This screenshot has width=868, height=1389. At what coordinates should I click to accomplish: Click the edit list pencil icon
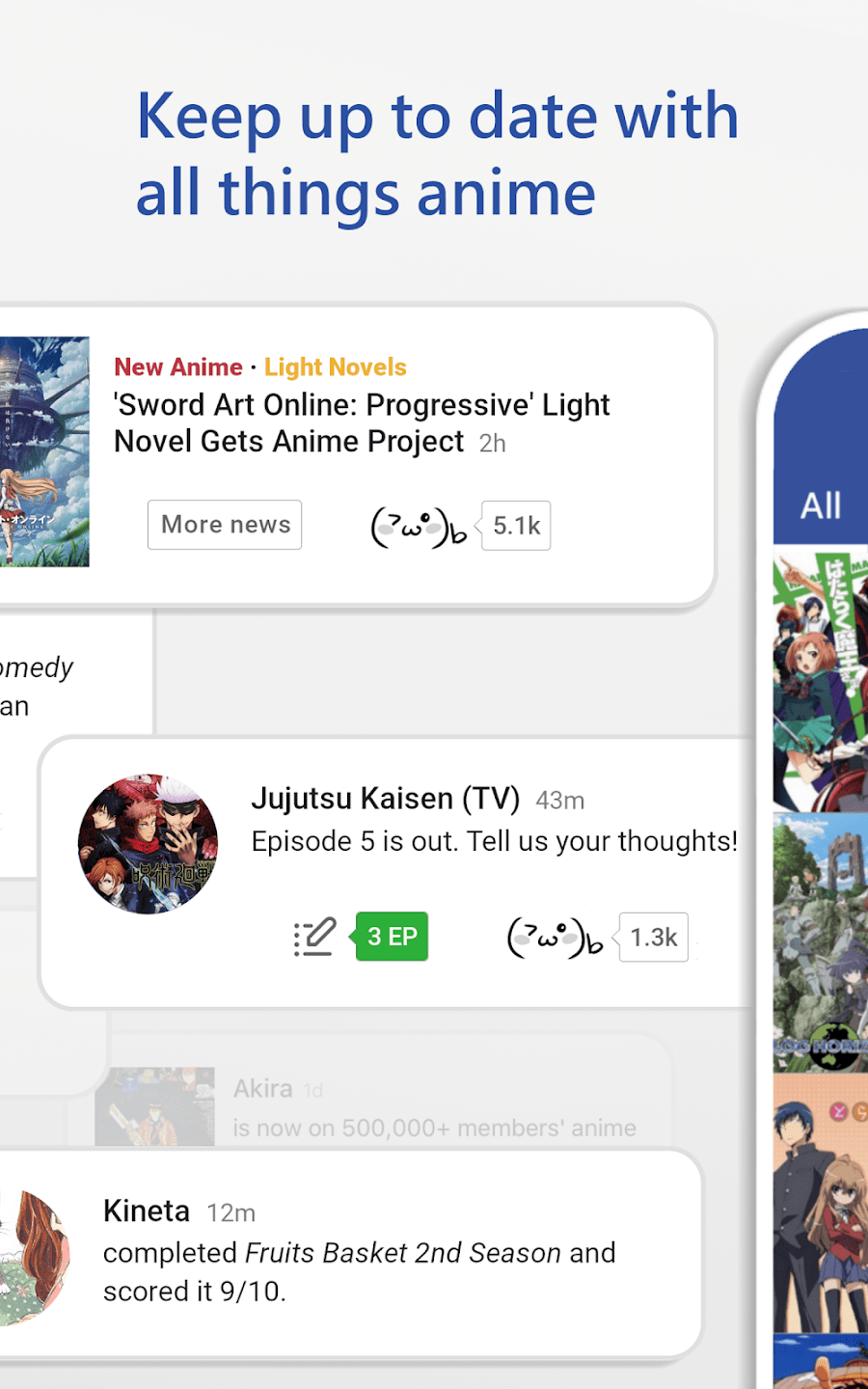314,937
